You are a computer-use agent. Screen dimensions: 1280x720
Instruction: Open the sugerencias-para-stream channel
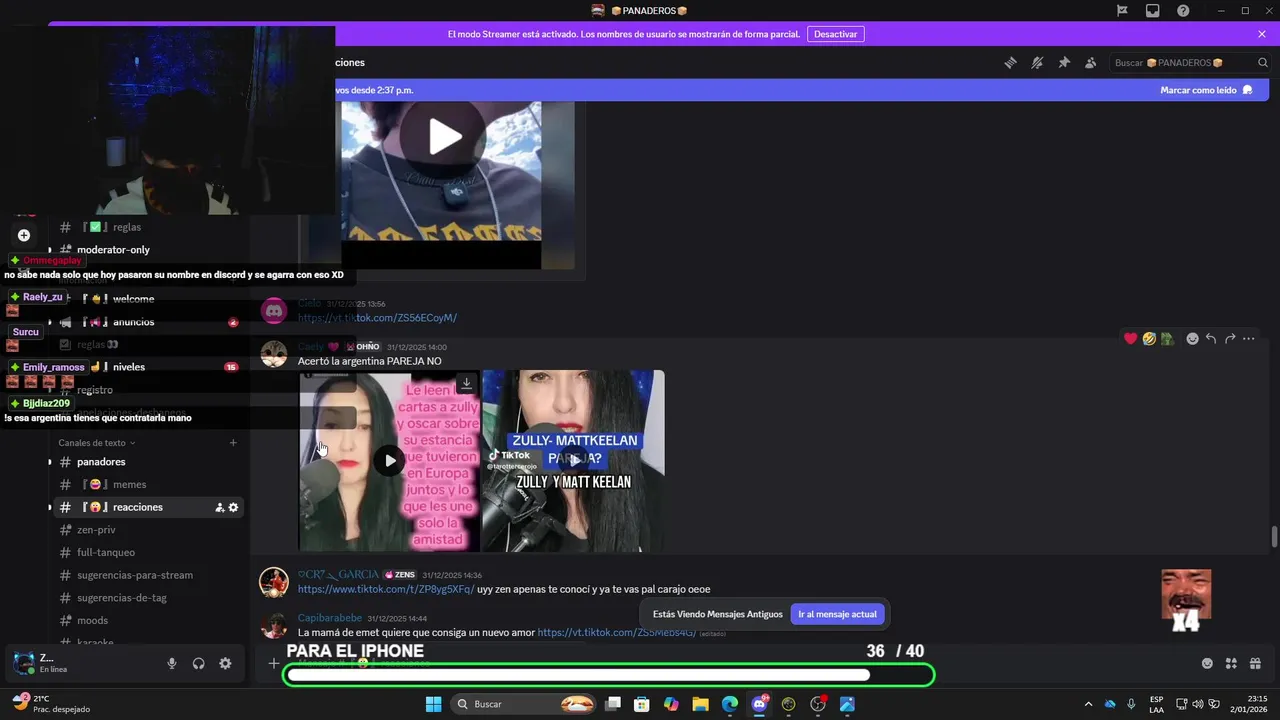(147, 575)
